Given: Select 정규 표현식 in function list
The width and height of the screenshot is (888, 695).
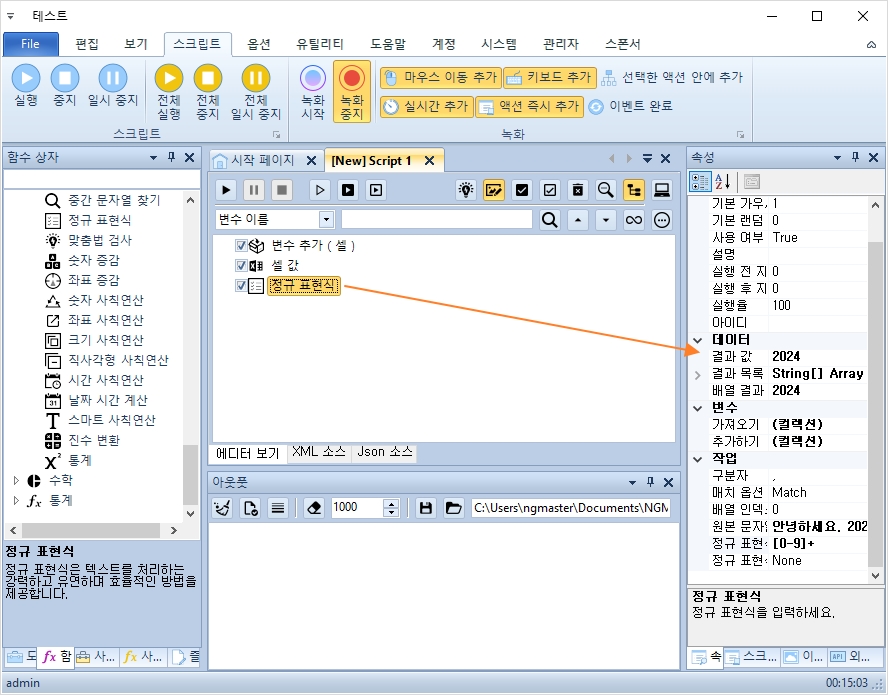Looking at the screenshot, I should coord(100,220).
